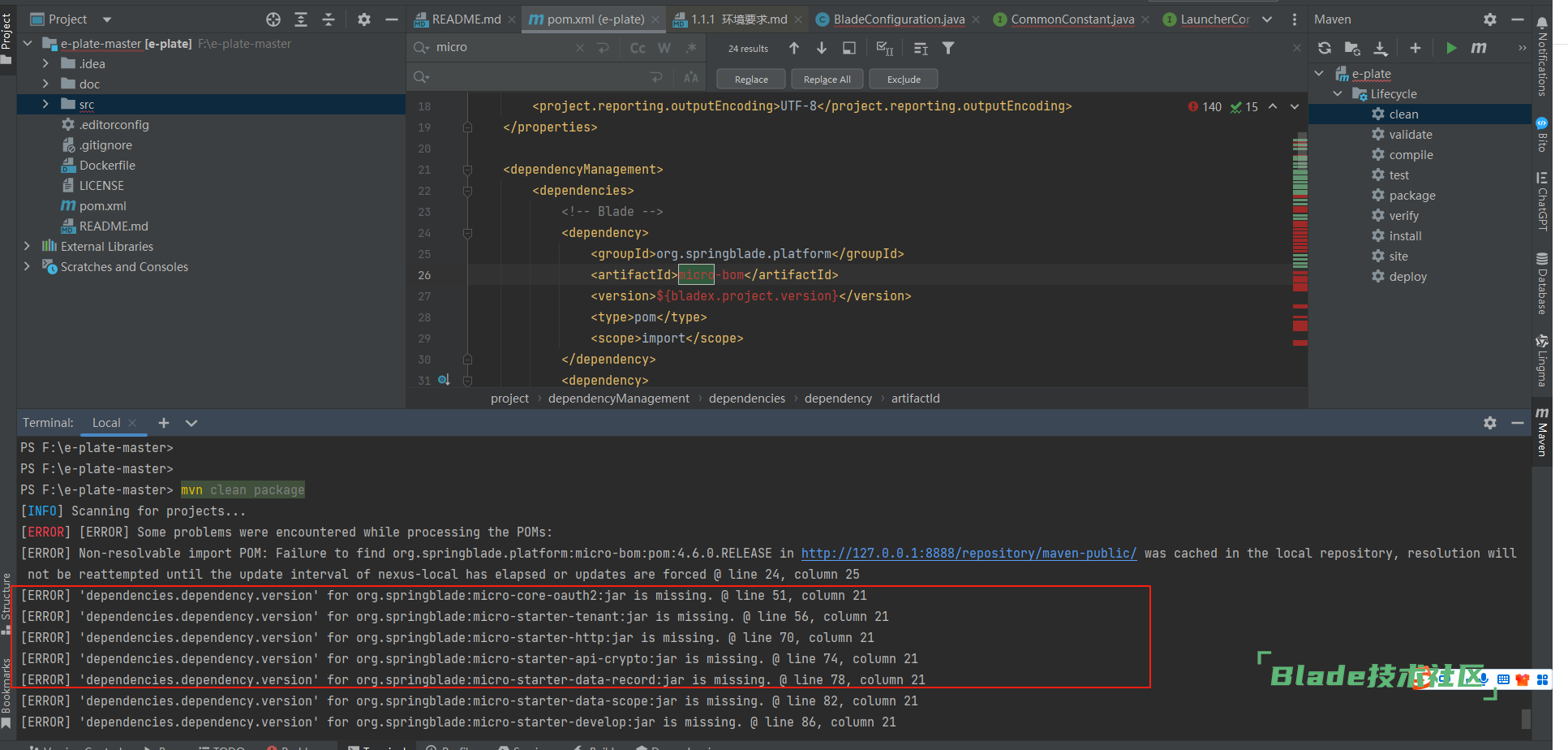
Task: Open Project panel settings gear
Action: click(363, 19)
